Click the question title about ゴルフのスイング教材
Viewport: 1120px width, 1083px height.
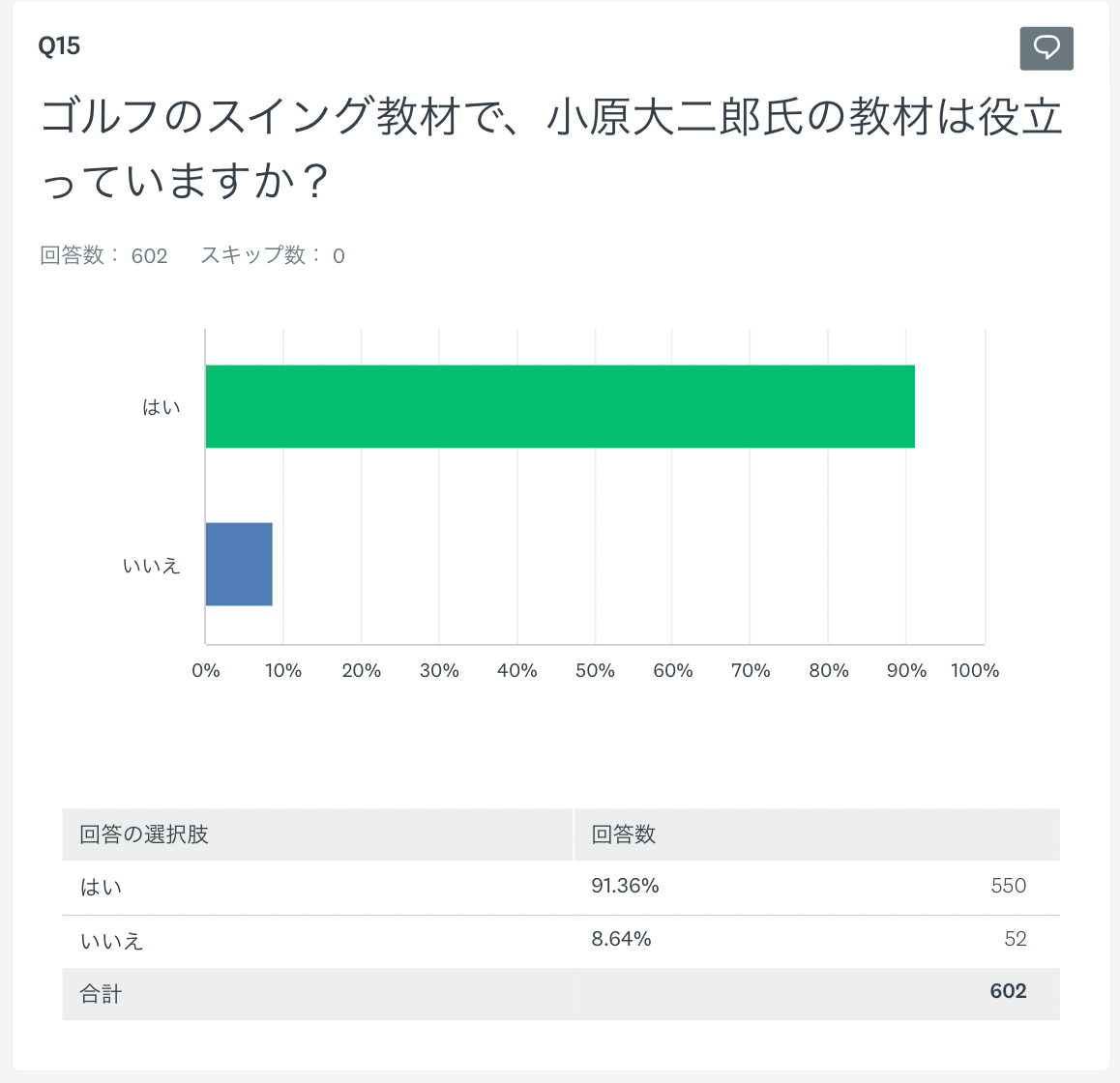tap(551, 148)
